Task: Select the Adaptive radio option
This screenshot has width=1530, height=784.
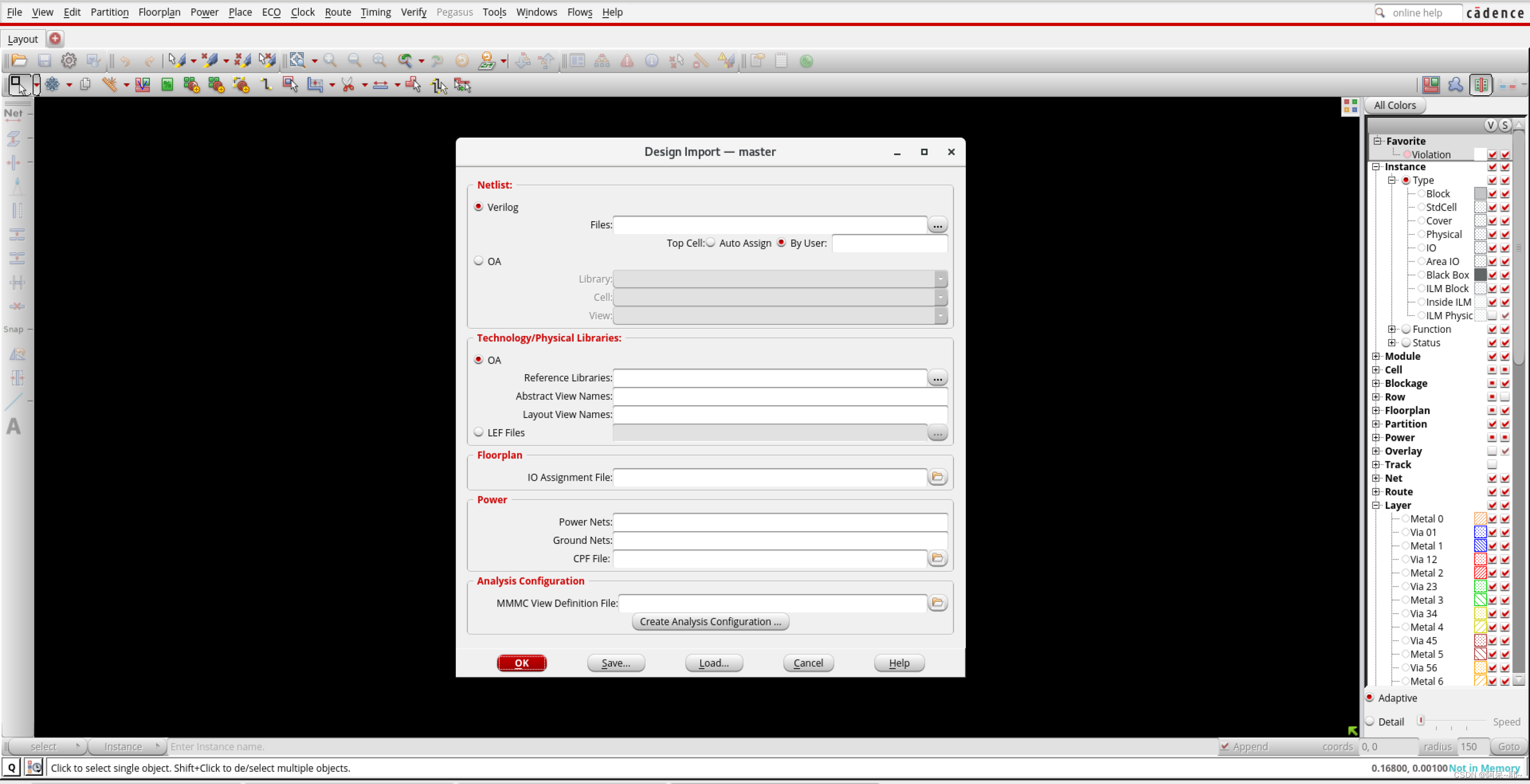Action: click(x=1370, y=697)
